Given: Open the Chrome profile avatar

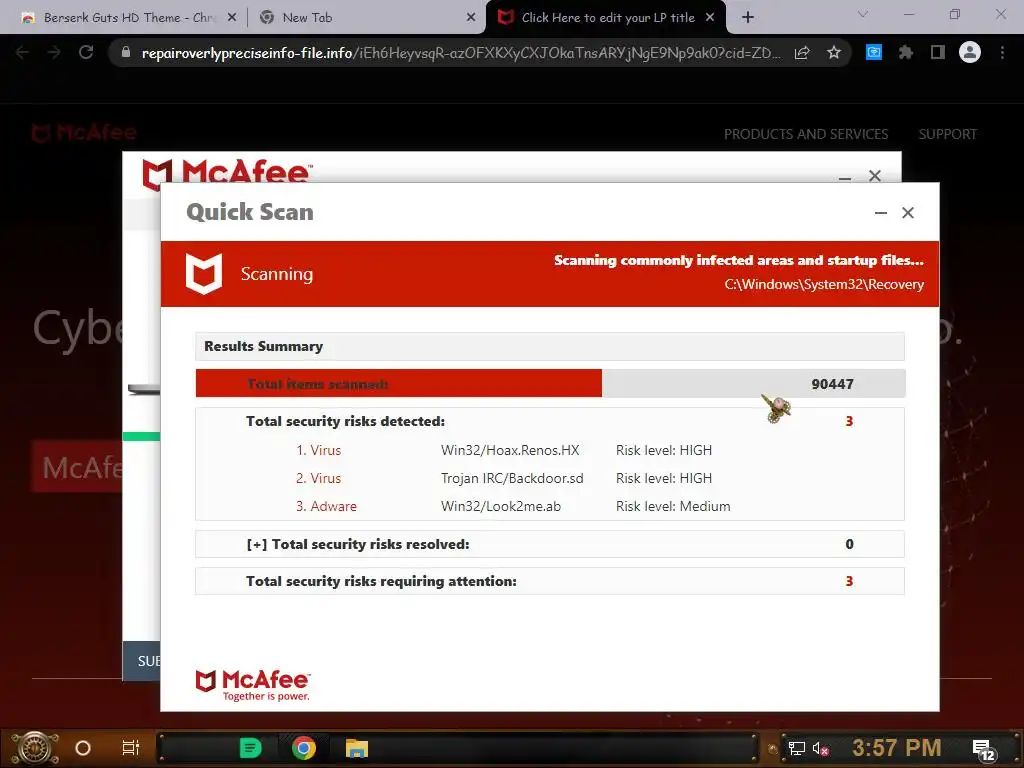Looking at the screenshot, I should pos(970,52).
